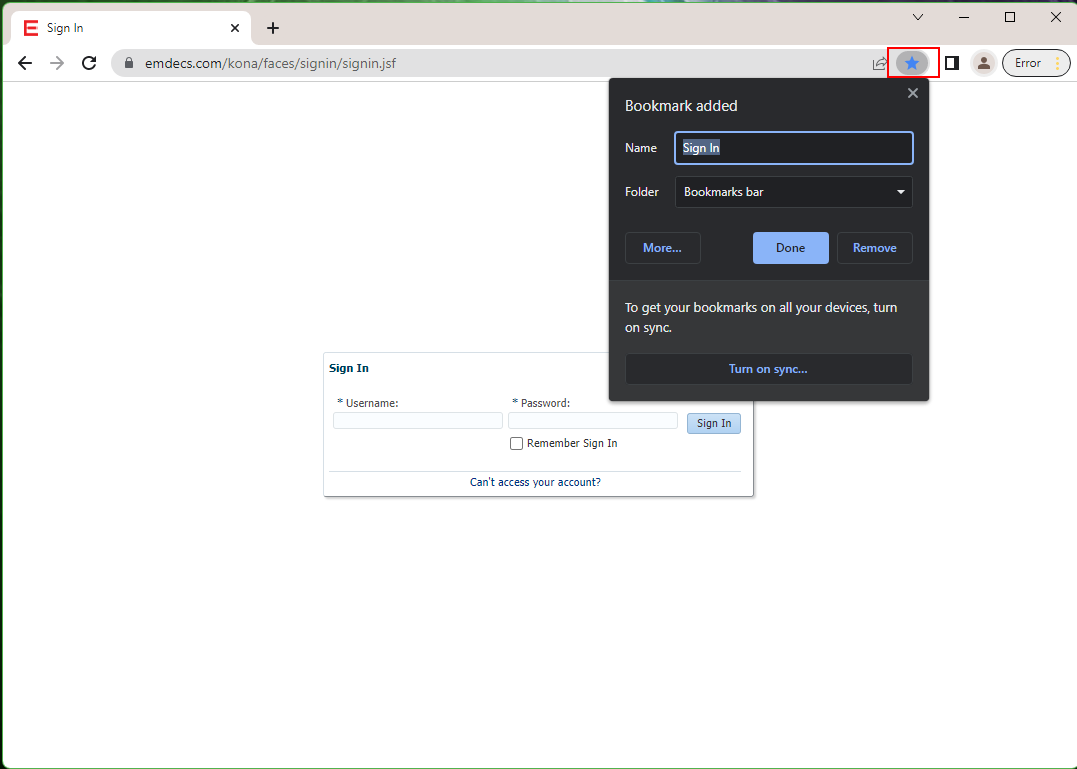1077x769 pixels.
Task: Open the browser side panel
Action: (x=952, y=63)
